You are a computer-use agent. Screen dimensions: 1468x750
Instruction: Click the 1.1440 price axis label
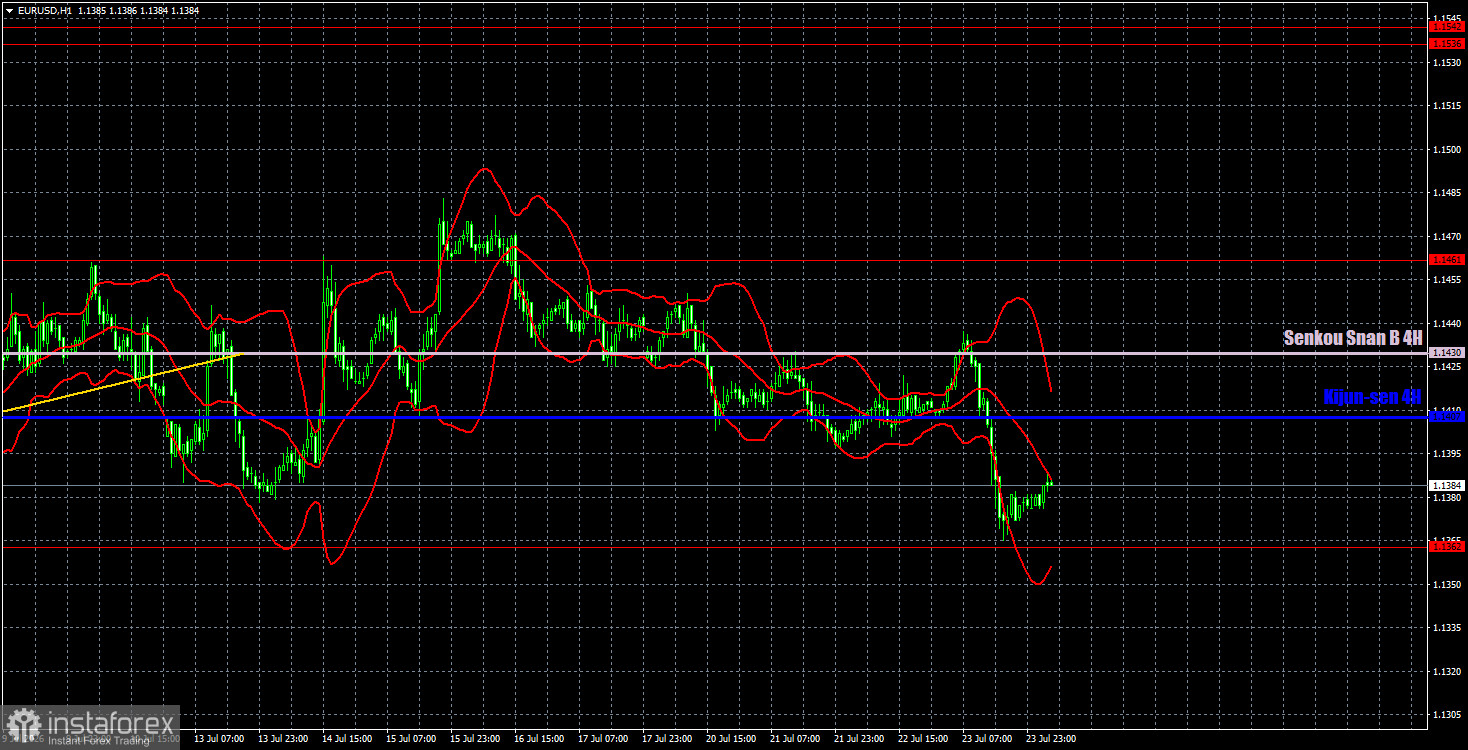(x=1447, y=324)
